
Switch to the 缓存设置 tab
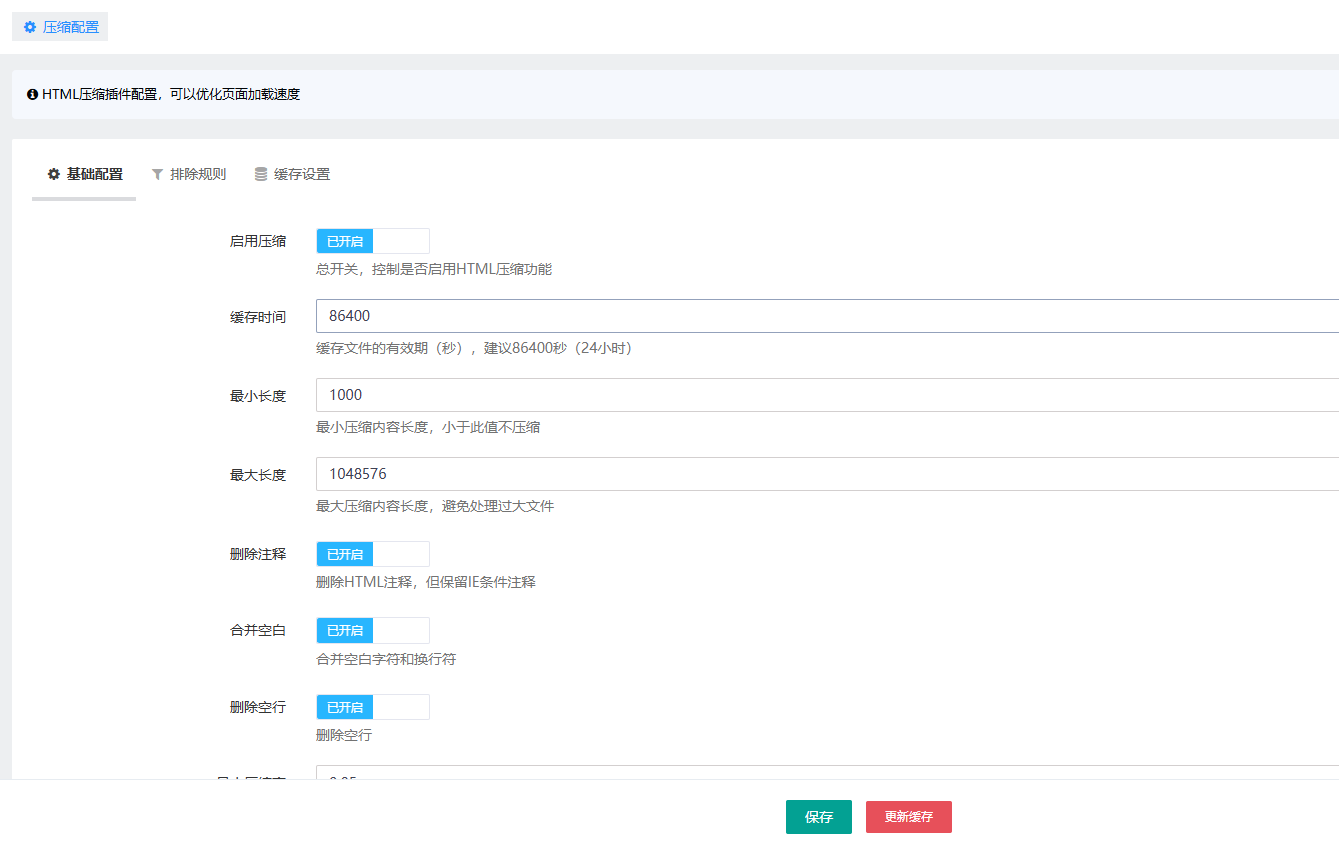click(x=292, y=174)
